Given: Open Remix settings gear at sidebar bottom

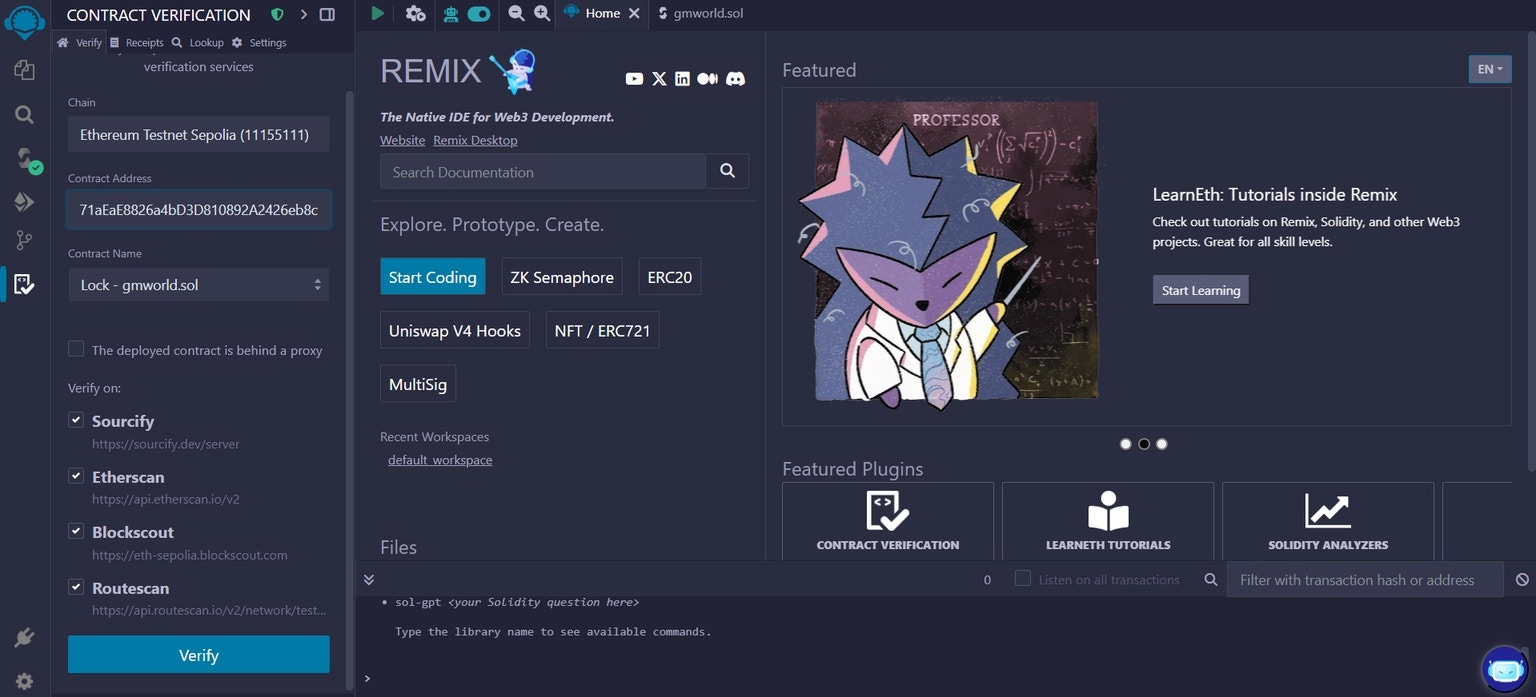Looking at the screenshot, I should (x=24, y=681).
